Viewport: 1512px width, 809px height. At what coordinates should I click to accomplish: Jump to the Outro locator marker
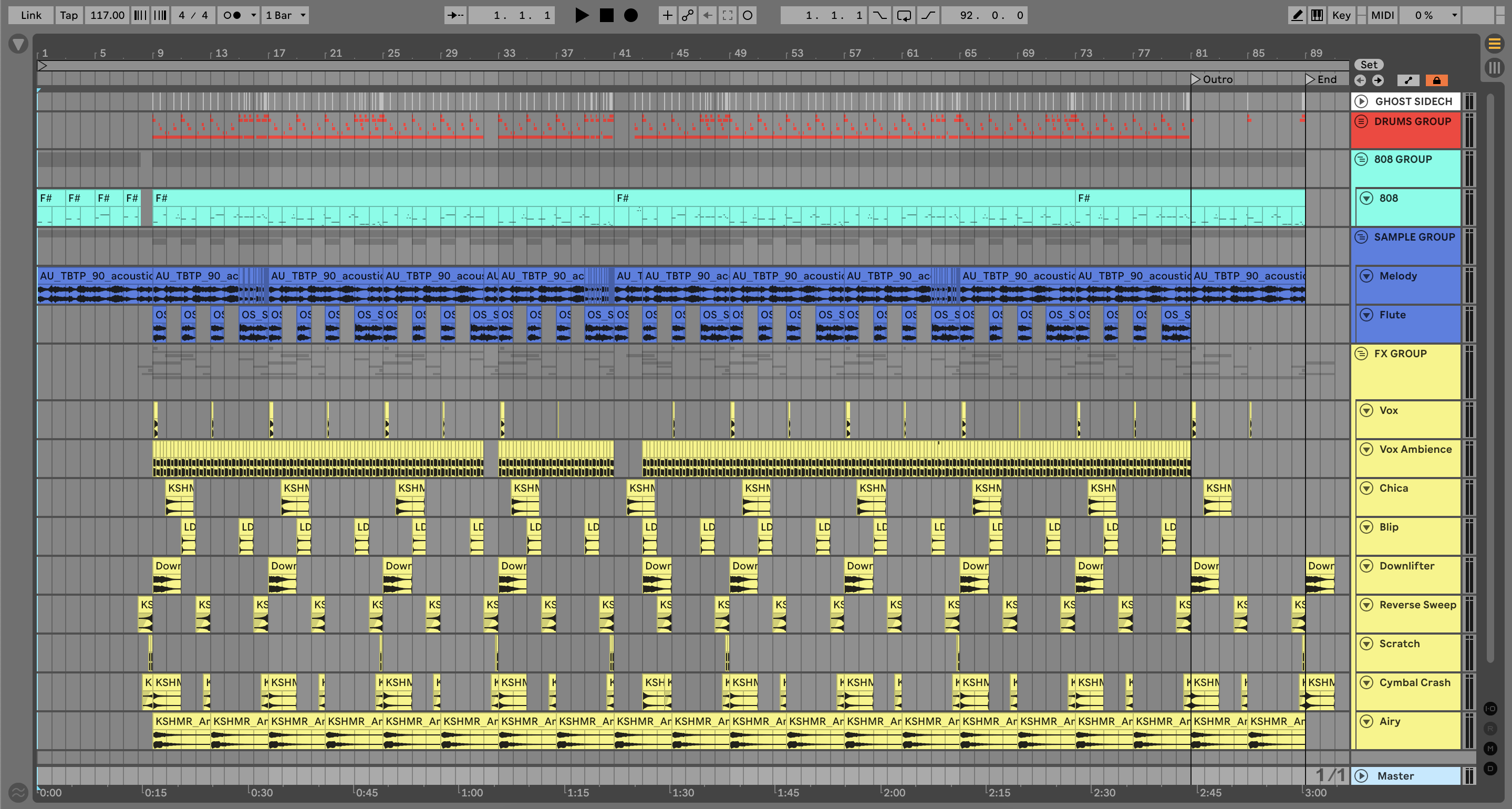pos(1196,79)
